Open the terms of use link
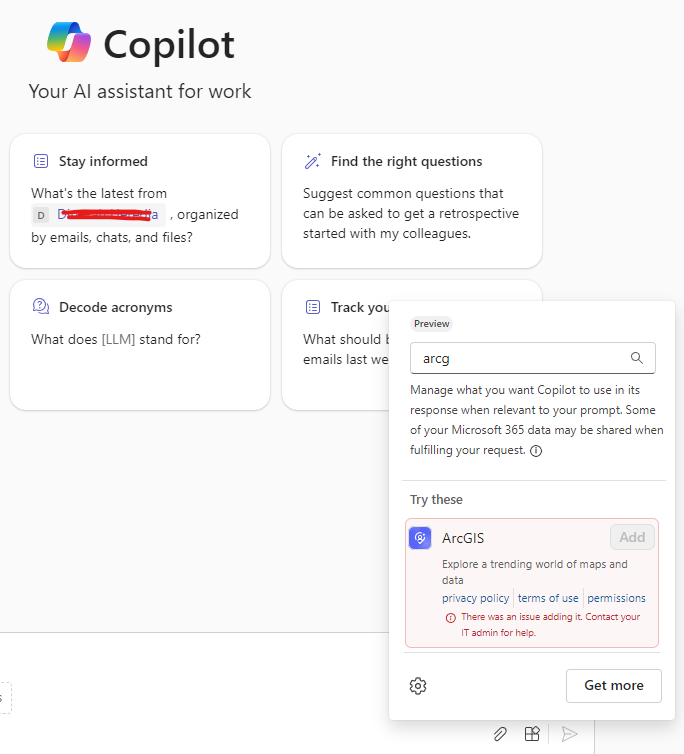The height and width of the screenshot is (754, 684). tap(548, 598)
